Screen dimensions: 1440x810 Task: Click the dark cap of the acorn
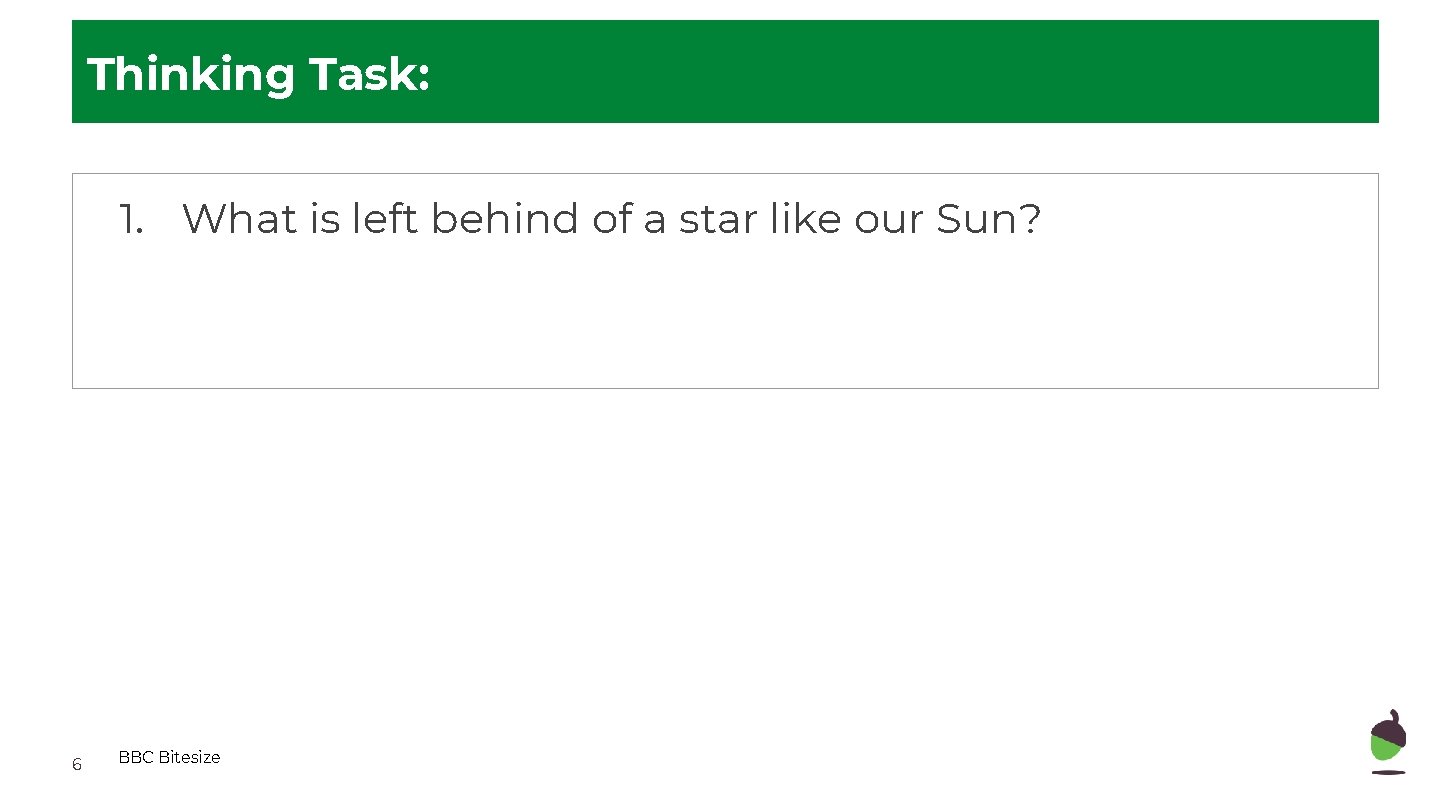point(1390,728)
